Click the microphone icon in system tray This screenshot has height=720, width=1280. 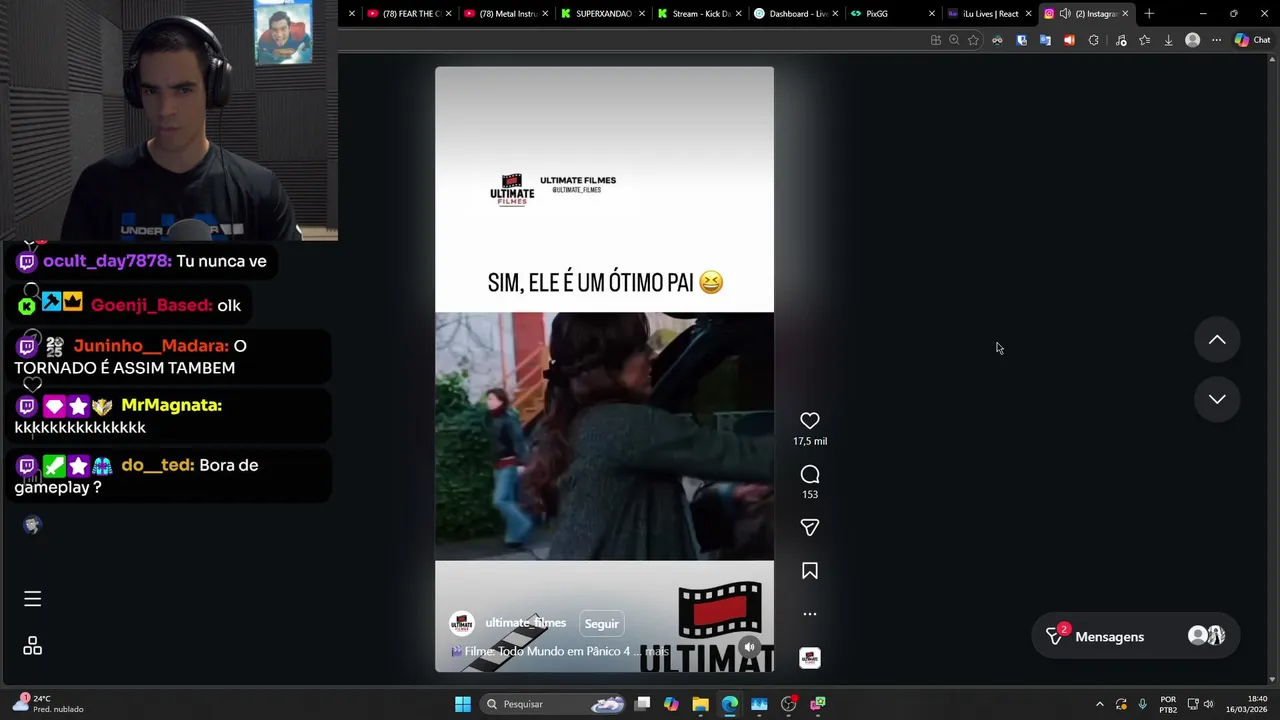(1142, 704)
